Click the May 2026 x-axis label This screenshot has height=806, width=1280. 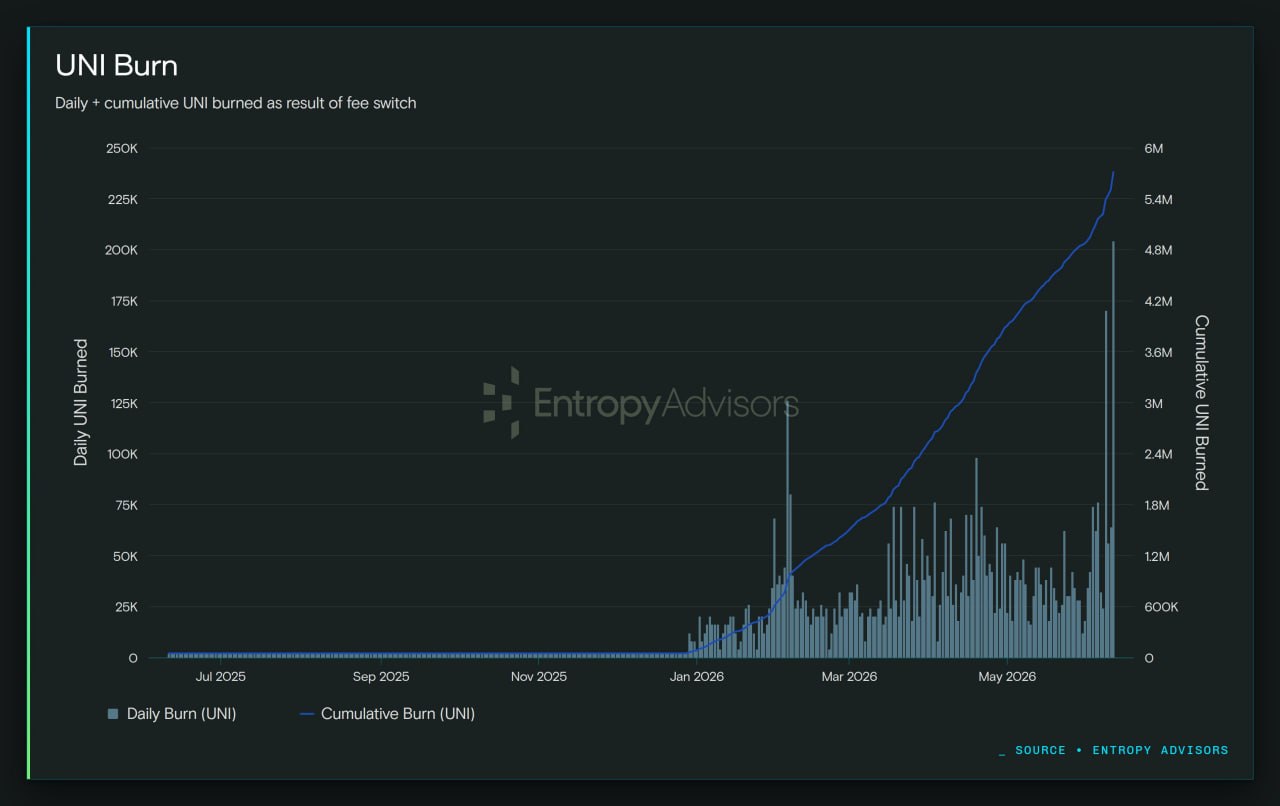click(x=1007, y=677)
